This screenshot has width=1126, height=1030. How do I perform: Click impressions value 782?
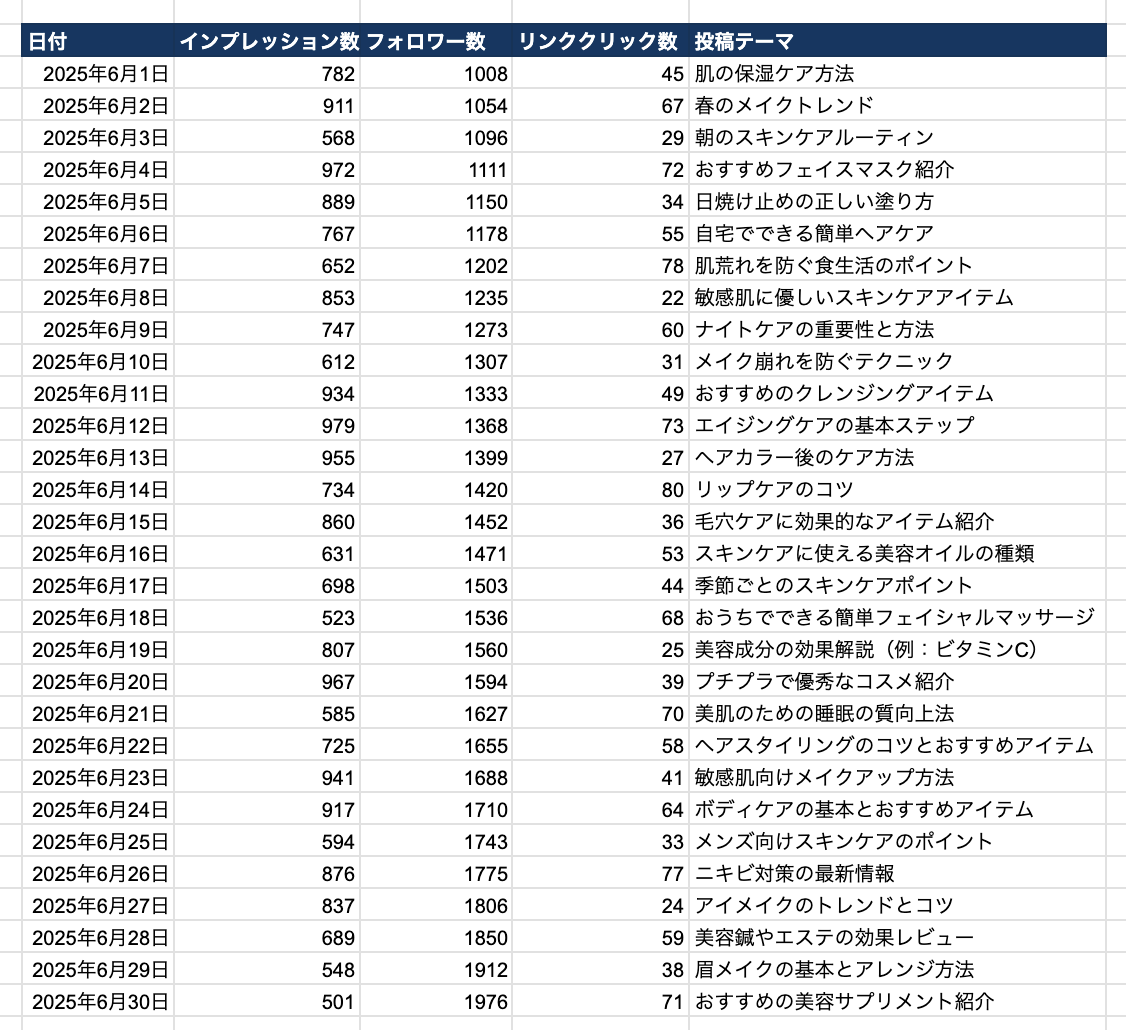pyautogui.click(x=267, y=73)
